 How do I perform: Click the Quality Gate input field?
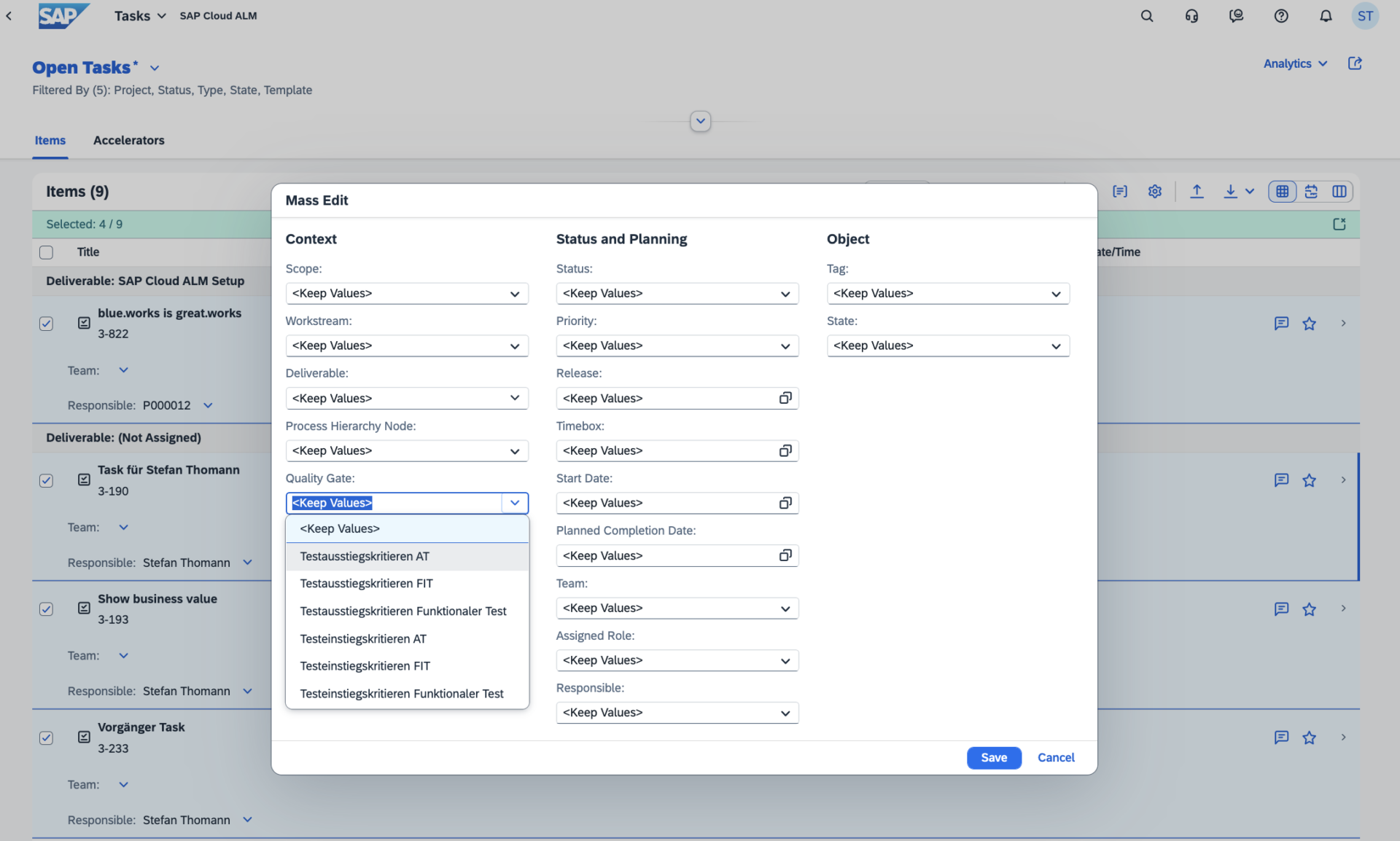(394, 503)
